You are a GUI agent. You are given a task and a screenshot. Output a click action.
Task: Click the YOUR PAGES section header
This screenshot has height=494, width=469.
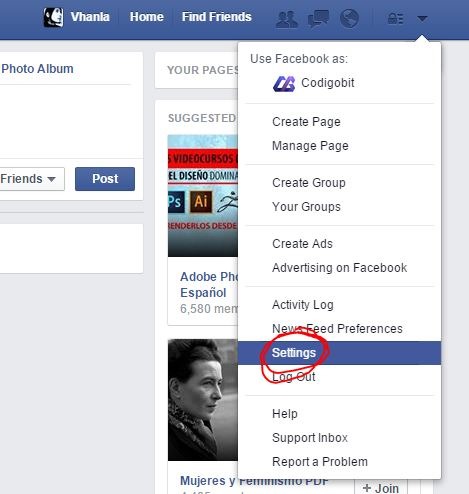203,70
